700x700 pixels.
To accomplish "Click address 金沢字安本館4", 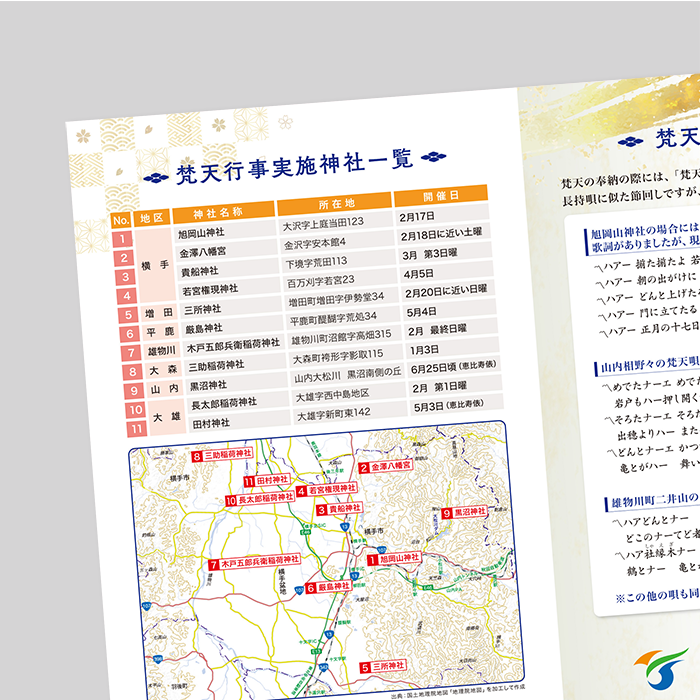I will click(x=315, y=244).
